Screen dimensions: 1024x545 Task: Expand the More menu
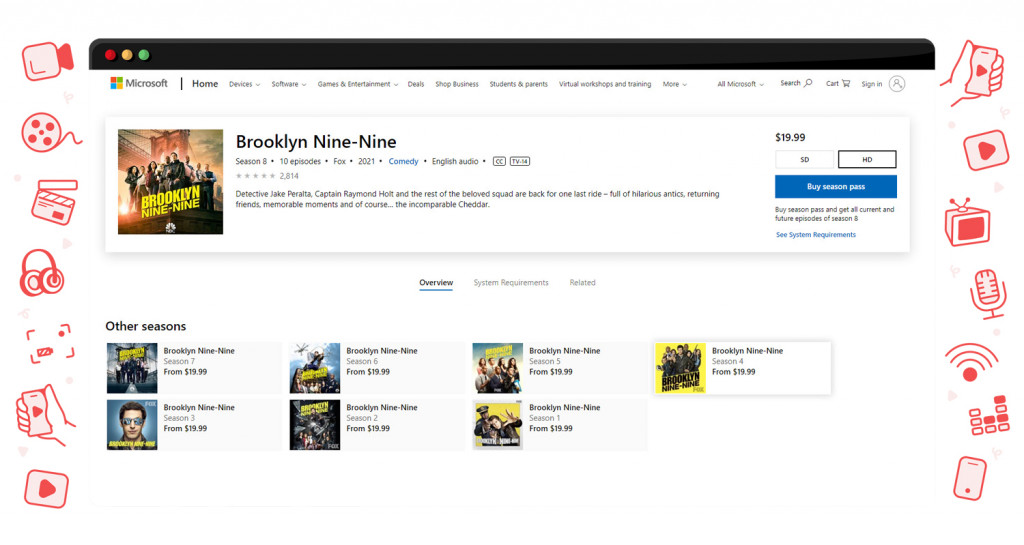click(675, 84)
